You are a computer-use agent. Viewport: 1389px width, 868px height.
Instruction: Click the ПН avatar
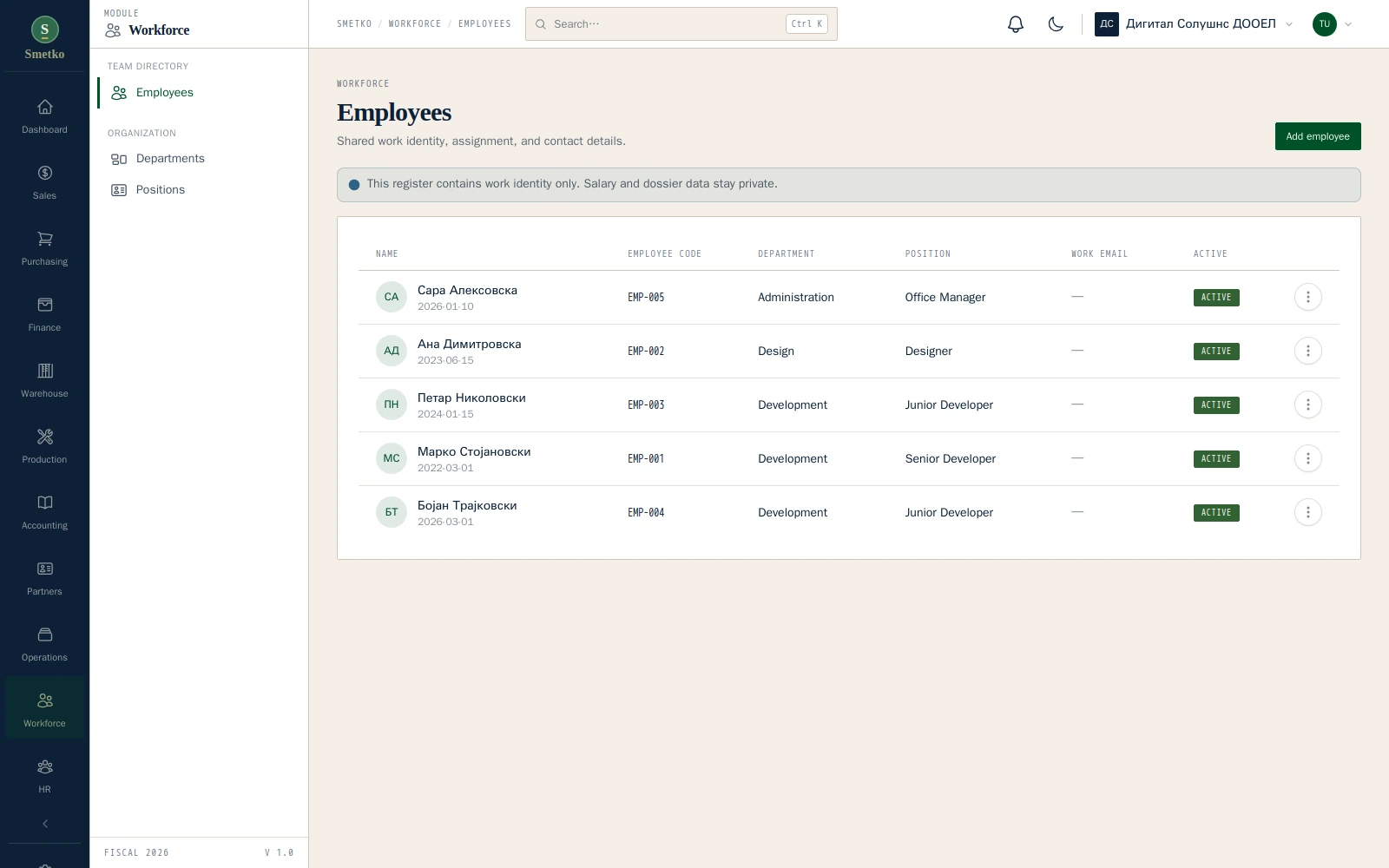pos(392,404)
